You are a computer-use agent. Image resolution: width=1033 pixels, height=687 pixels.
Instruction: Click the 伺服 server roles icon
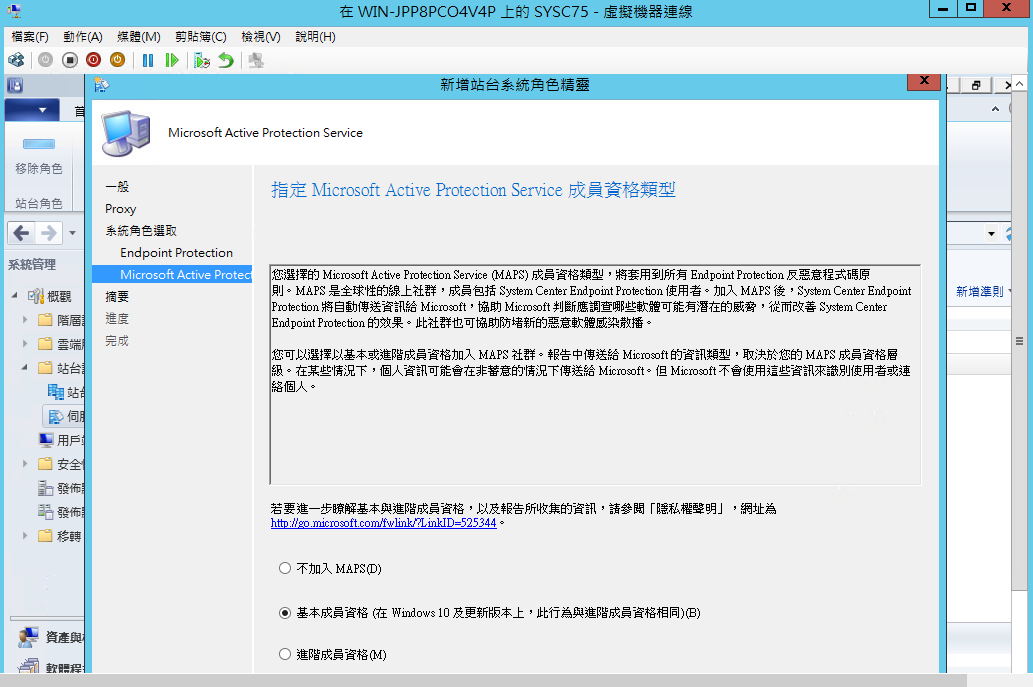tap(56, 416)
